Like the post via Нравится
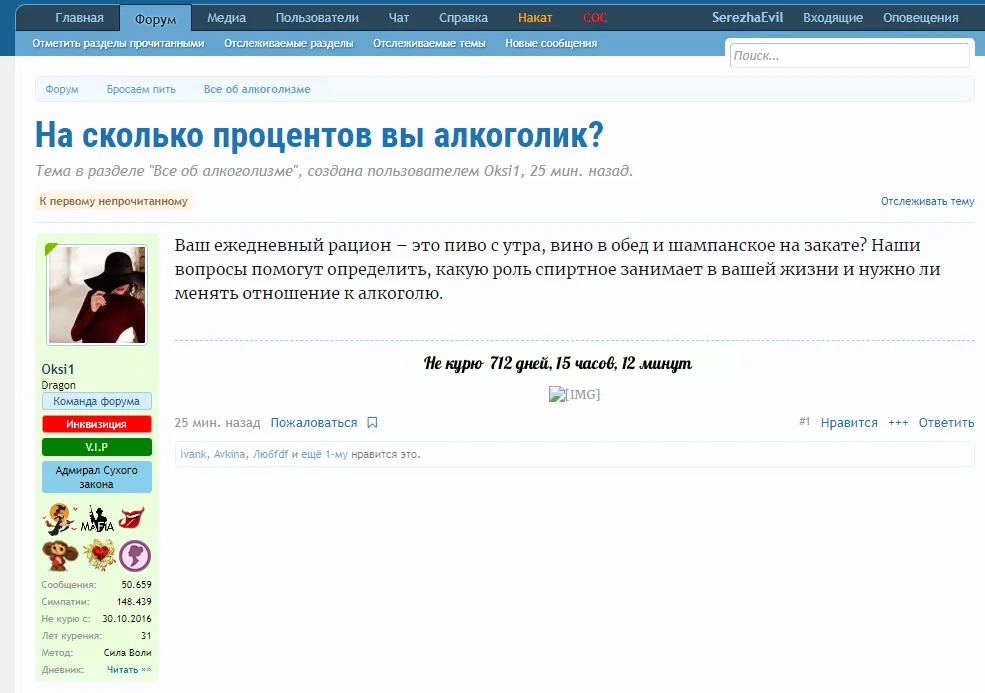The width and height of the screenshot is (985, 693). coord(848,422)
